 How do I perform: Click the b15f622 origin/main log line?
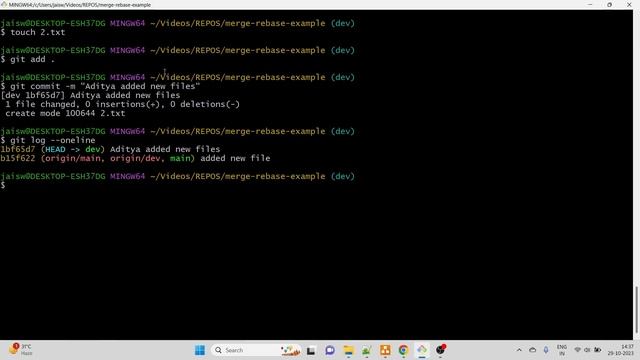point(135,158)
